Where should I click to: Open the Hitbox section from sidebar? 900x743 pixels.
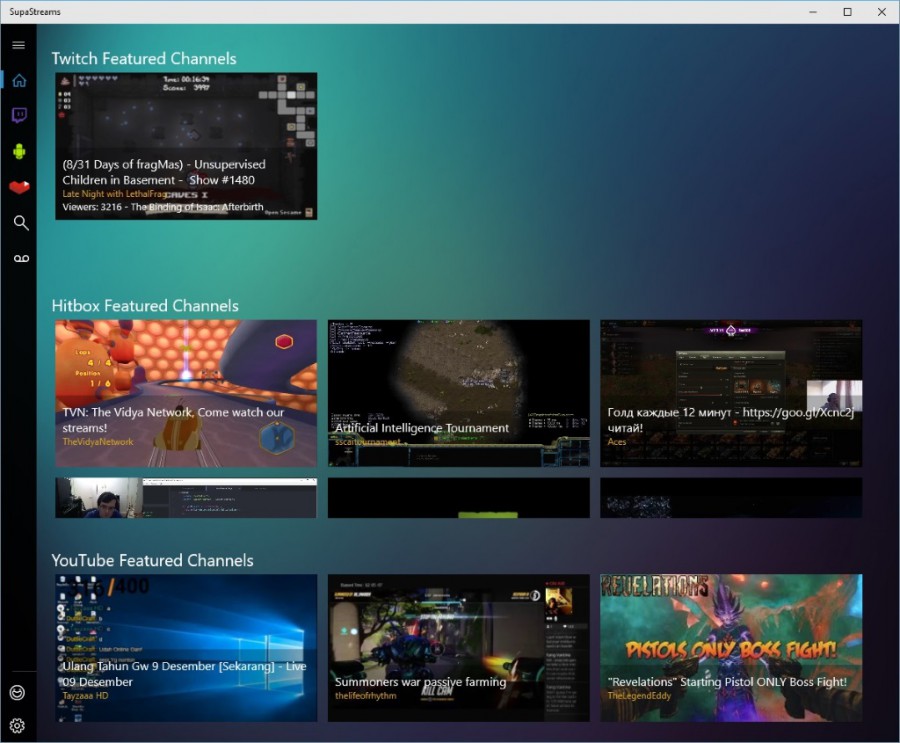coord(18,151)
